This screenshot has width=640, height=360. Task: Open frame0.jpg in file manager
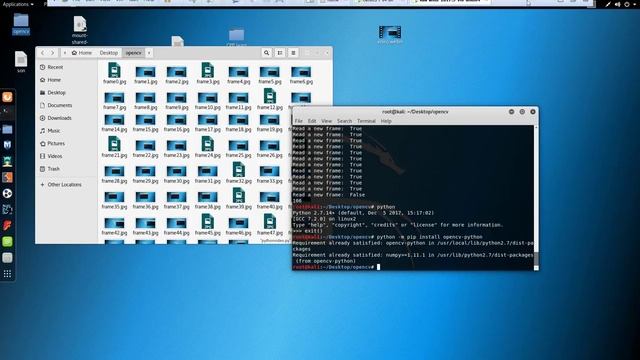click(x=114, y=74)
